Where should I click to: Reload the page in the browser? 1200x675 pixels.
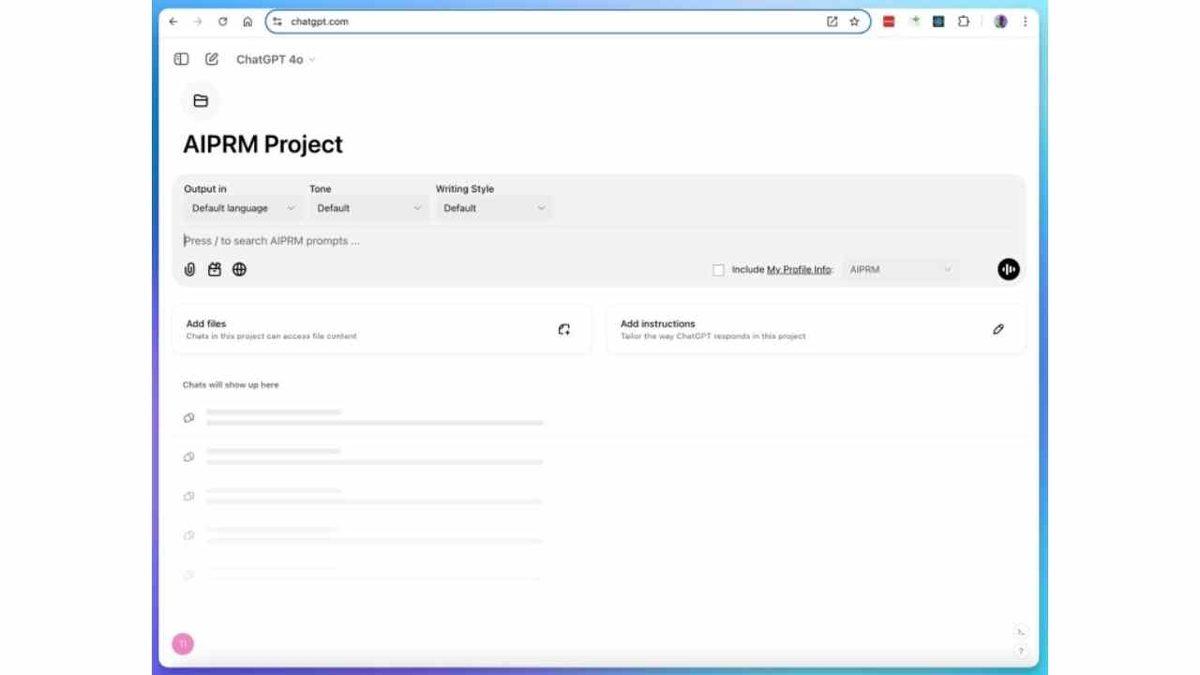pos(222,21)
